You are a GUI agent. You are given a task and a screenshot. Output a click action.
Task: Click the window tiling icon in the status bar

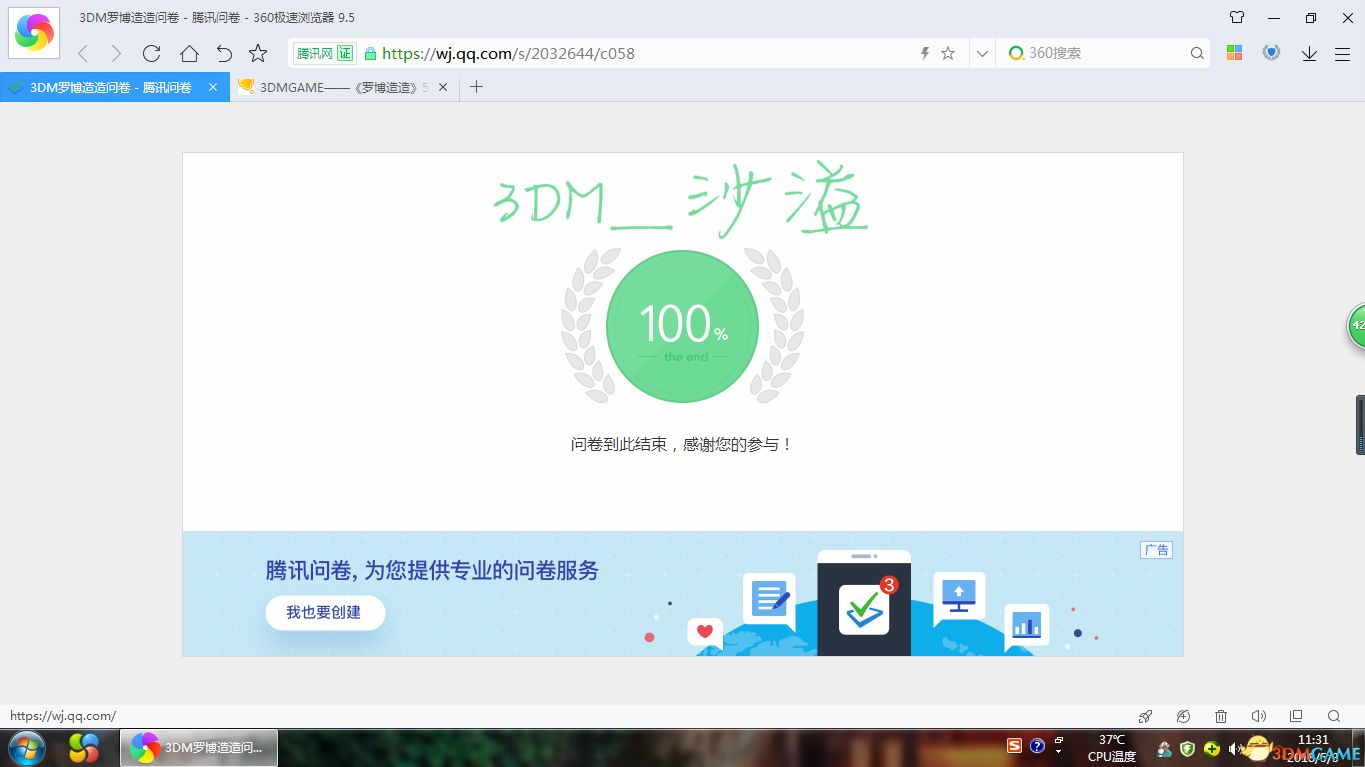click(x=1296, y=716)
